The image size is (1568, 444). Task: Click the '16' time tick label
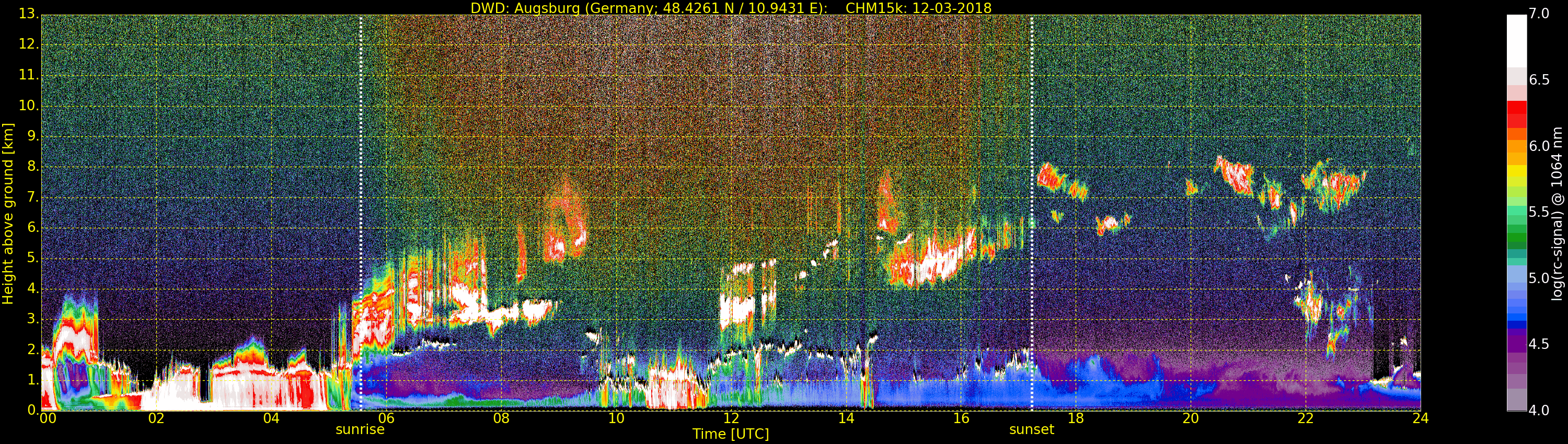tap(961, 418)
